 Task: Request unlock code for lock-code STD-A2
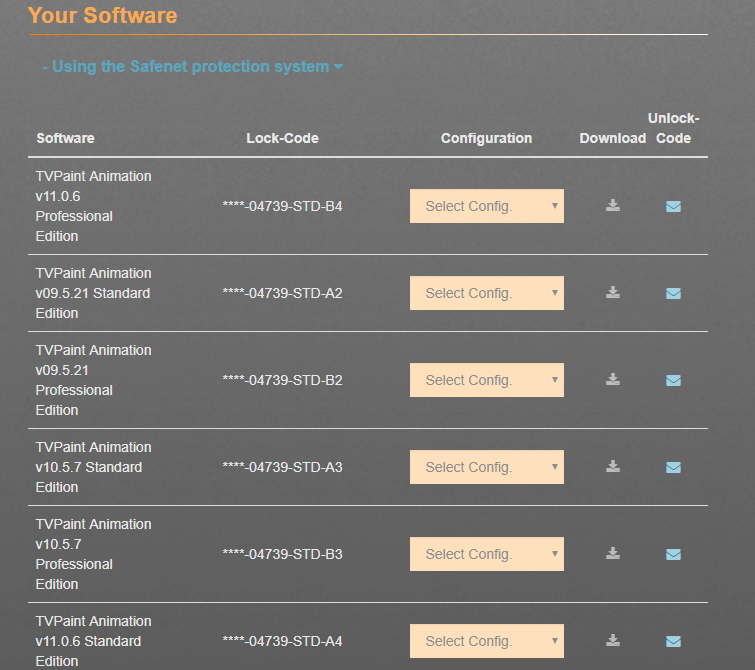point(673,293)
